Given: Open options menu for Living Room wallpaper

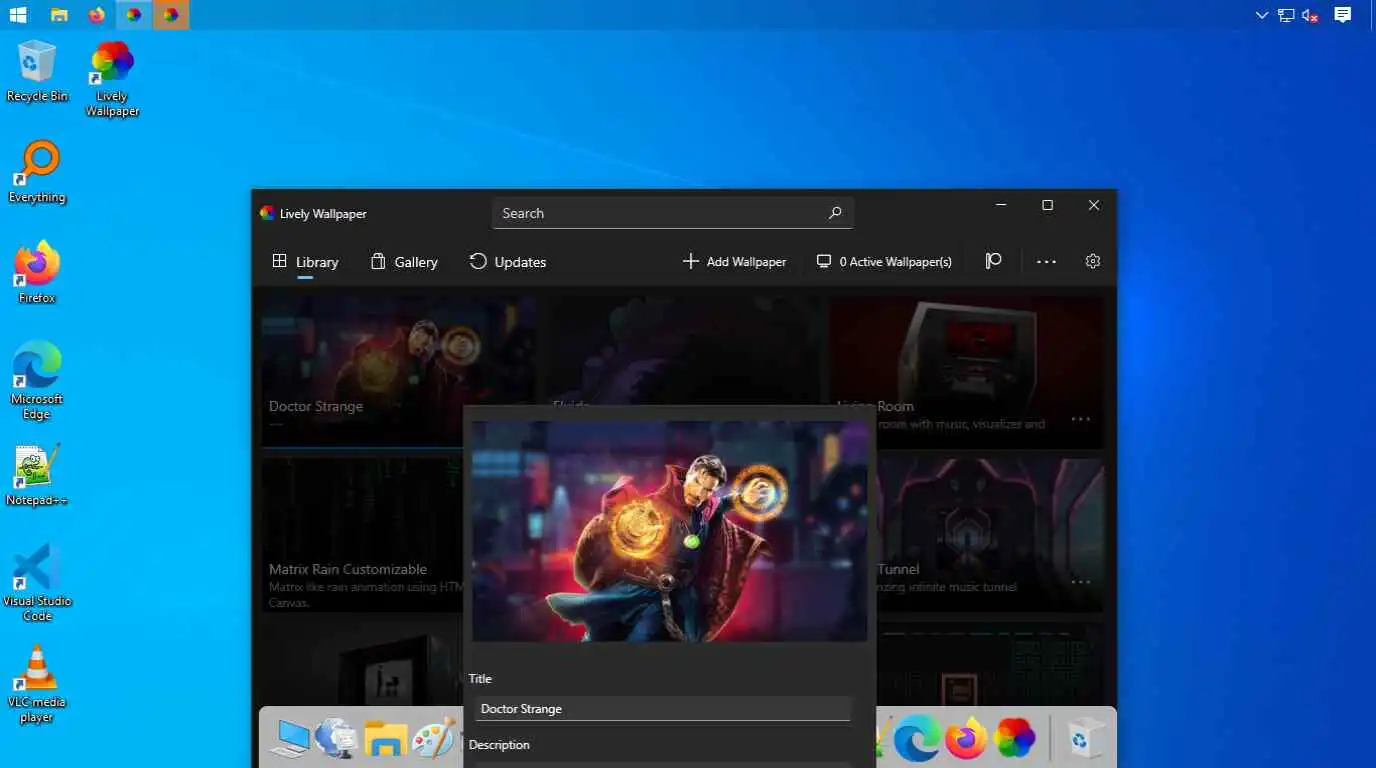Looking at the screenshot, I should [1080, 419].
